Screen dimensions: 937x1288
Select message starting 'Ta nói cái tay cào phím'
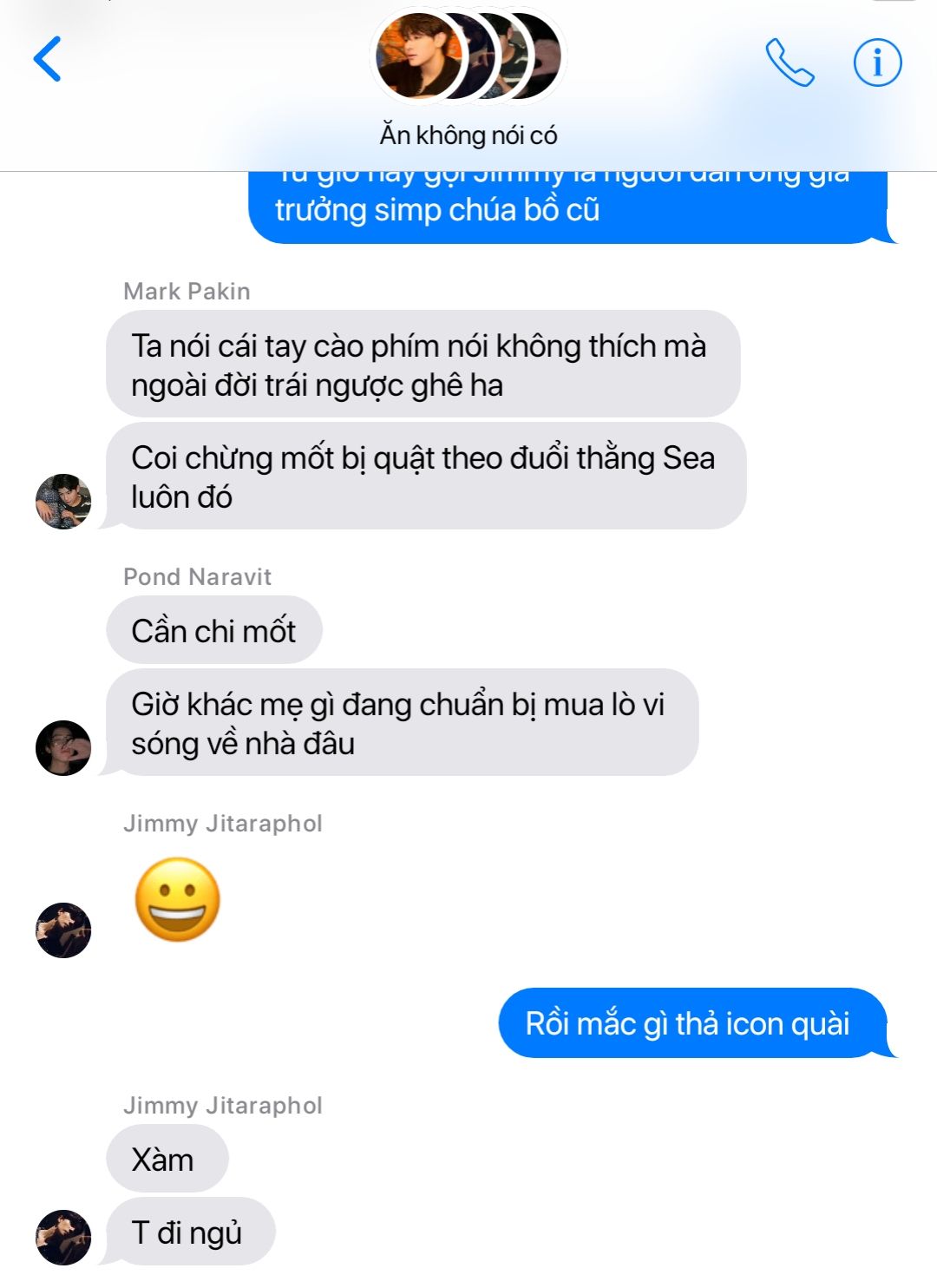(423, 365)
